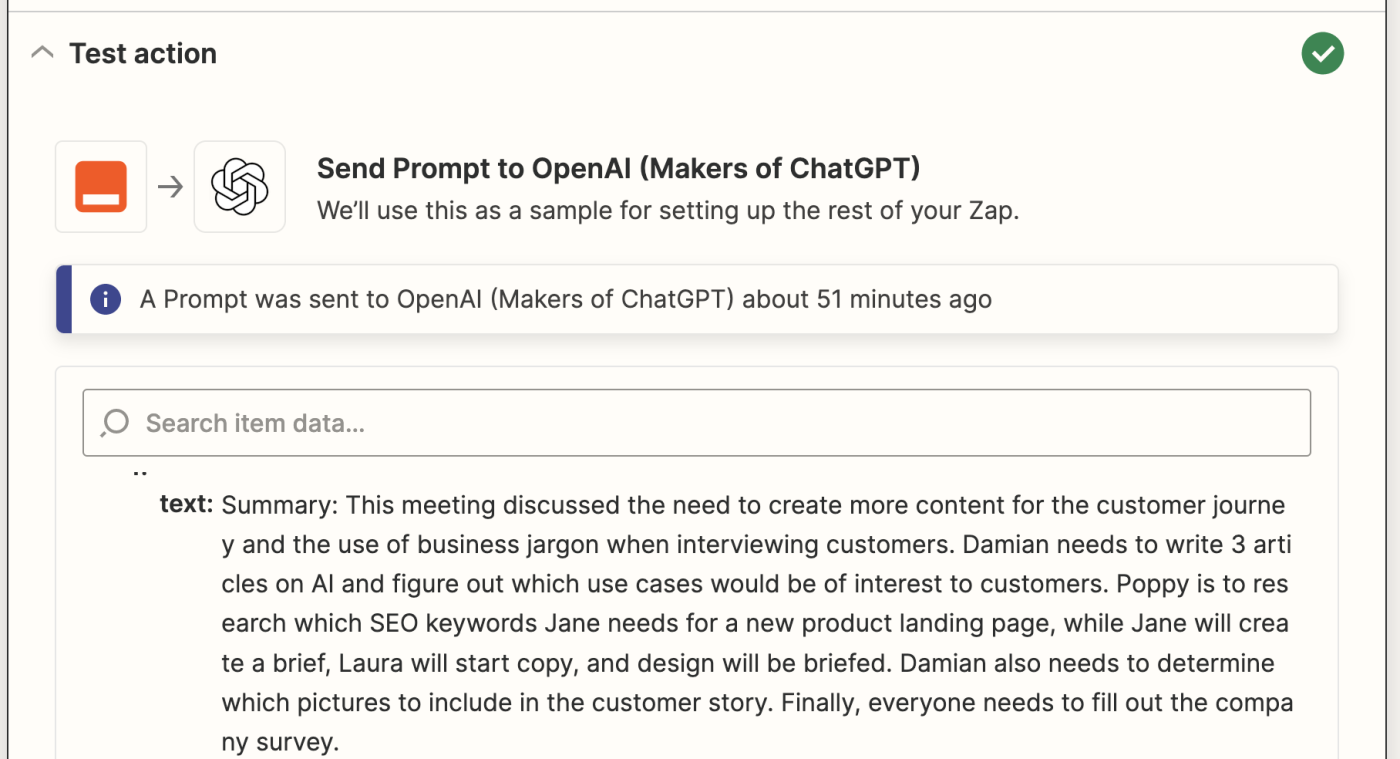This screenshot has height=759, width=1400.
Task: Click the dark blue banner accent bar
Action: (64, 299)
